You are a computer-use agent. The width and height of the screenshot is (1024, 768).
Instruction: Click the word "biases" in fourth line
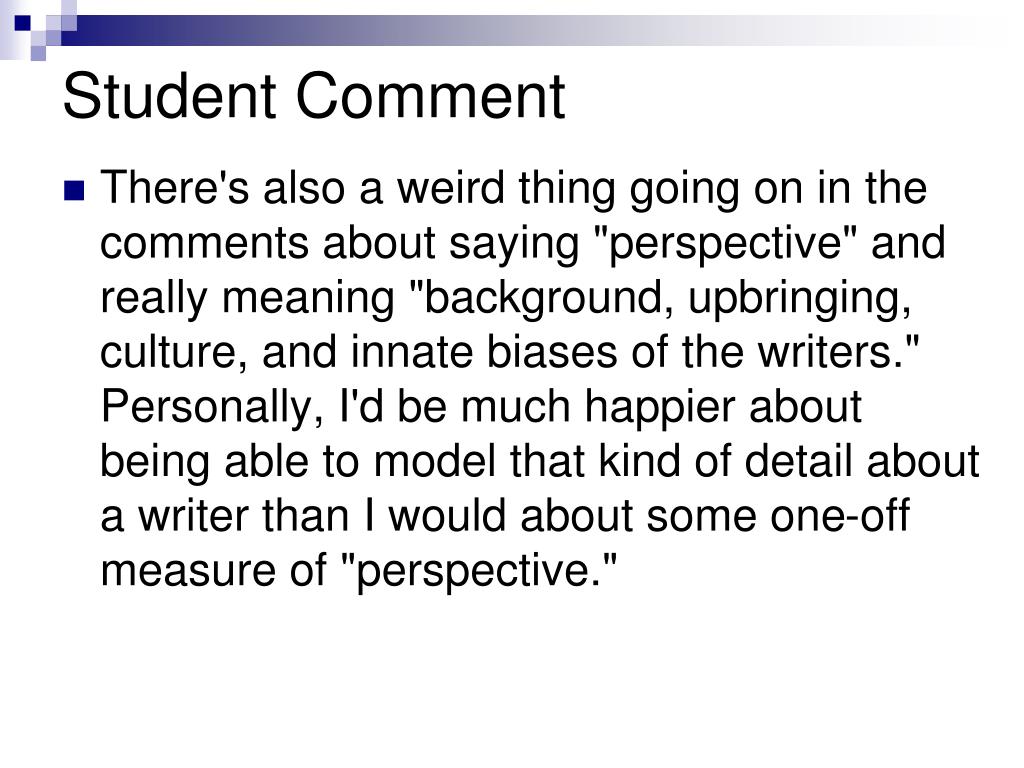point(552,353)
